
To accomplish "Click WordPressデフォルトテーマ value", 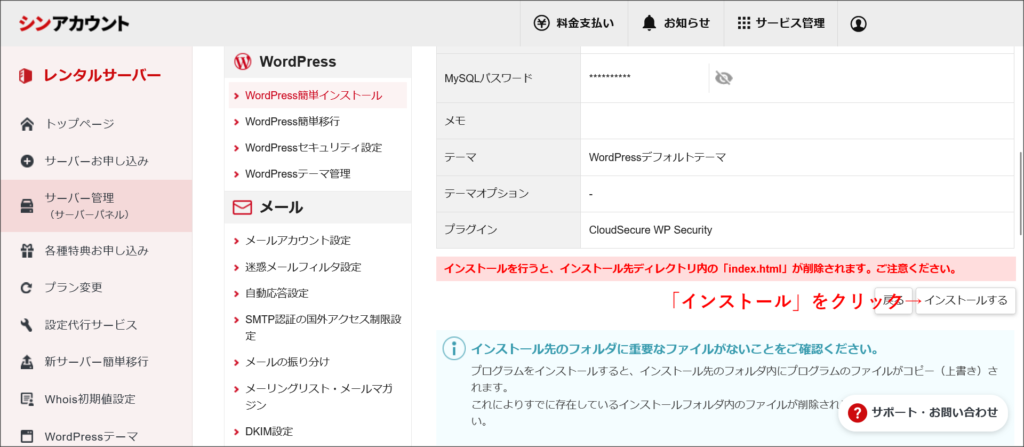I will [657, 157].
